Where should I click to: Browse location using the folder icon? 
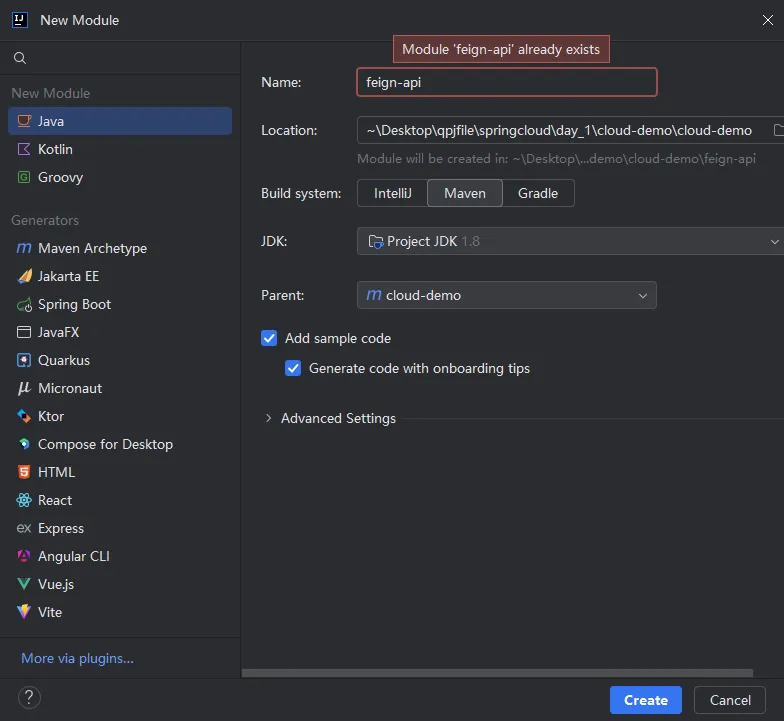click(776, 130)
